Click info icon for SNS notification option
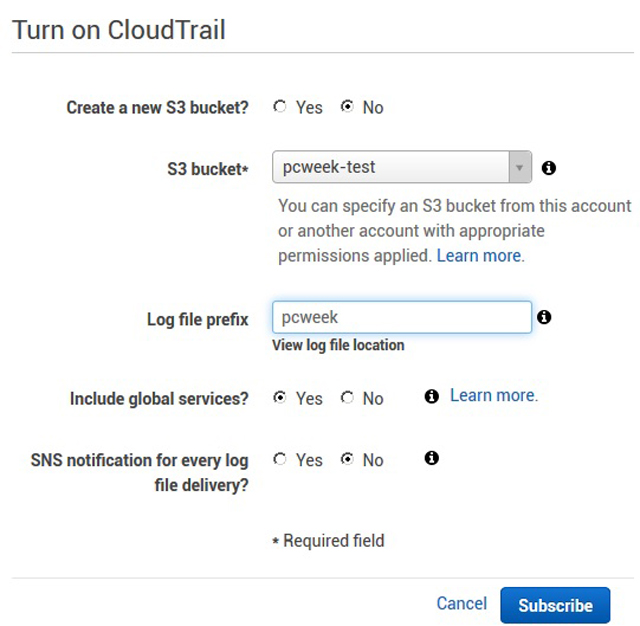Viewport: 640px width, 626px height. pos(432,458)
